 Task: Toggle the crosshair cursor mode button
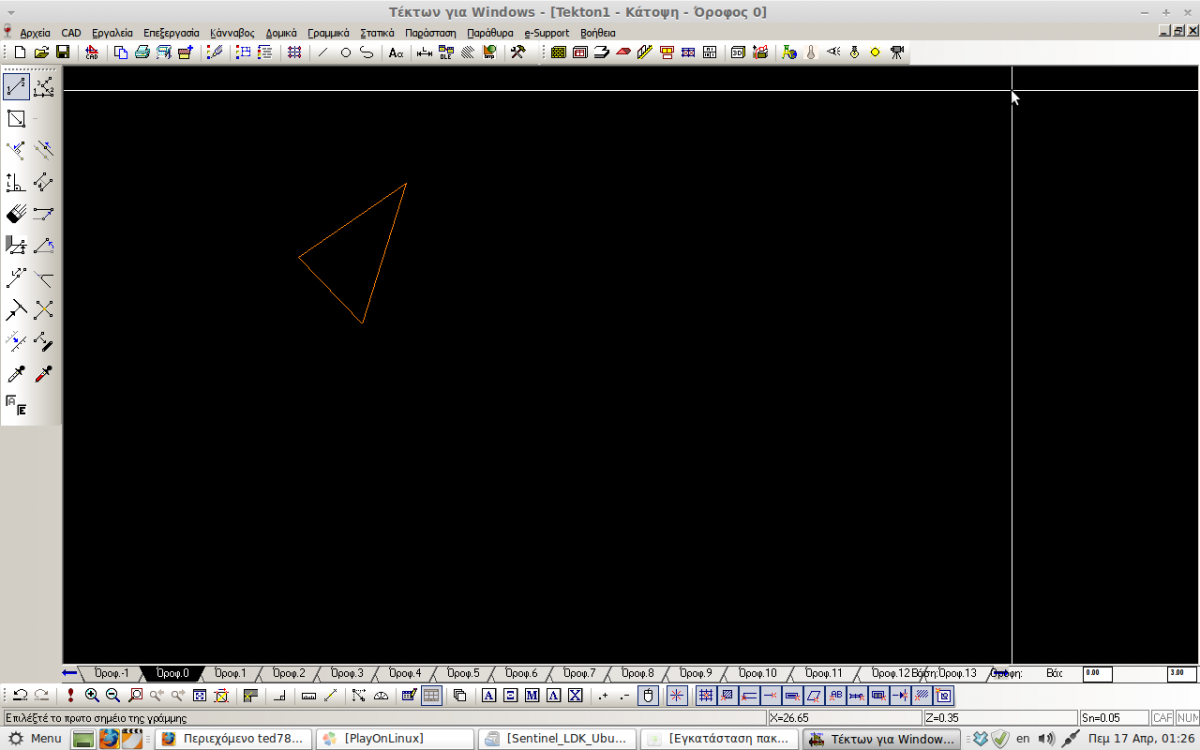(677, 695)
